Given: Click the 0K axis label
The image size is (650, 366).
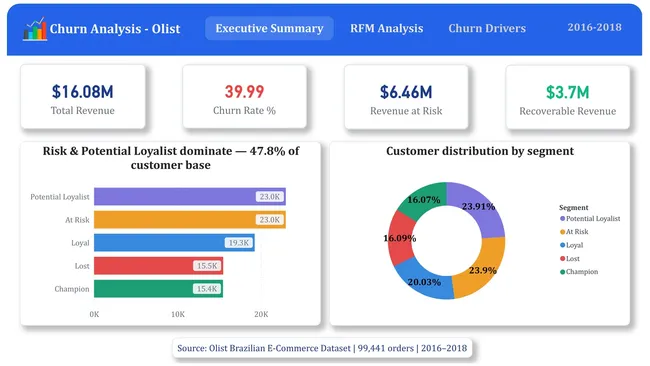Looking at the screenshot, I should [x=94, y=314].
